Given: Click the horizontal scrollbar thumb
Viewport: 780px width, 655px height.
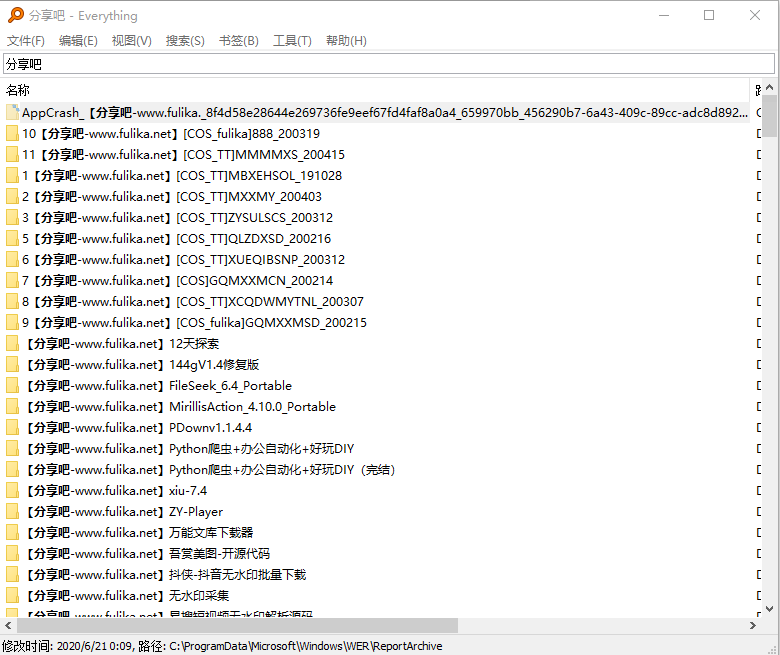Looking at the screenshot, I should click(x=237, y=625).
